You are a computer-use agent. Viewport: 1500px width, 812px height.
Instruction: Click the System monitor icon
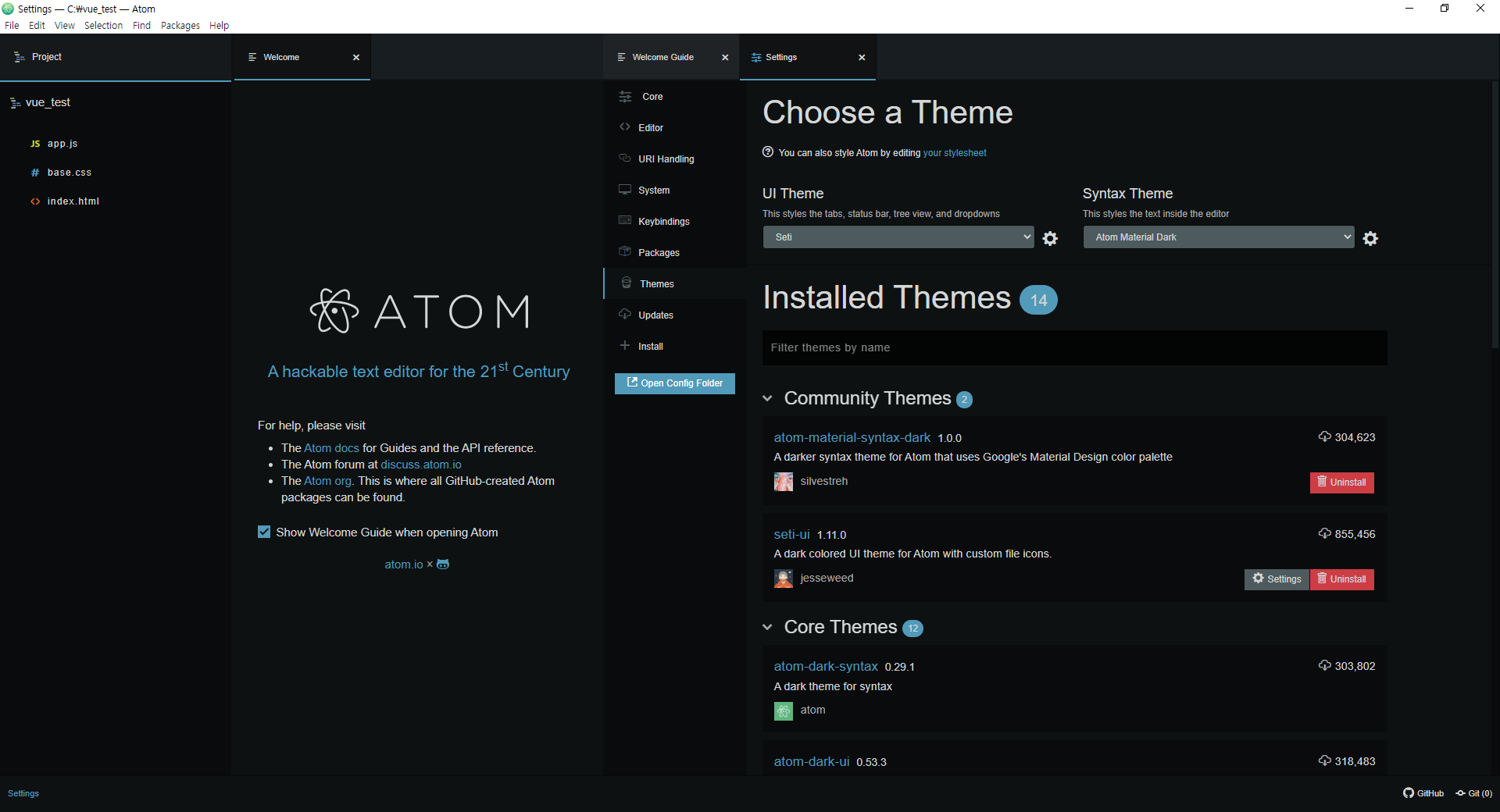point(625,190)
